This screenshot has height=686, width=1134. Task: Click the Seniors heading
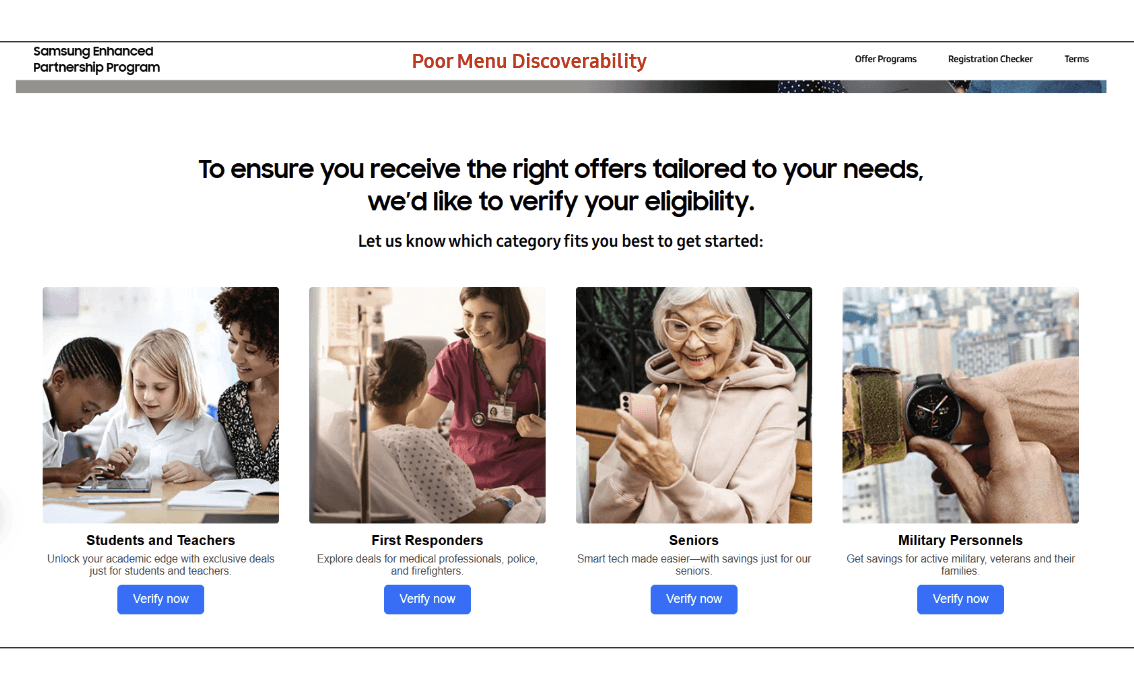(x=694, y=540)
